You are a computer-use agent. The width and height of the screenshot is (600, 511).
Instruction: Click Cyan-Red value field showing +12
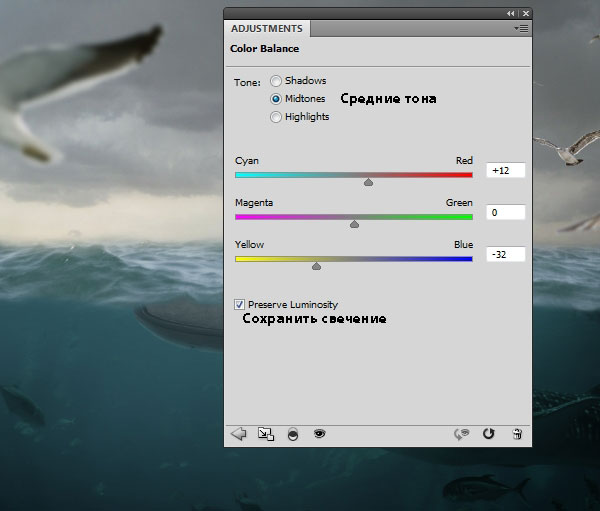505,170
